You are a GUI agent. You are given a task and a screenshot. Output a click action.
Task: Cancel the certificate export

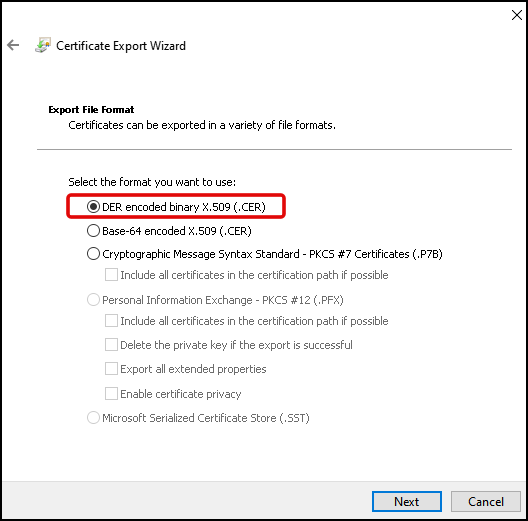[486, 501]
